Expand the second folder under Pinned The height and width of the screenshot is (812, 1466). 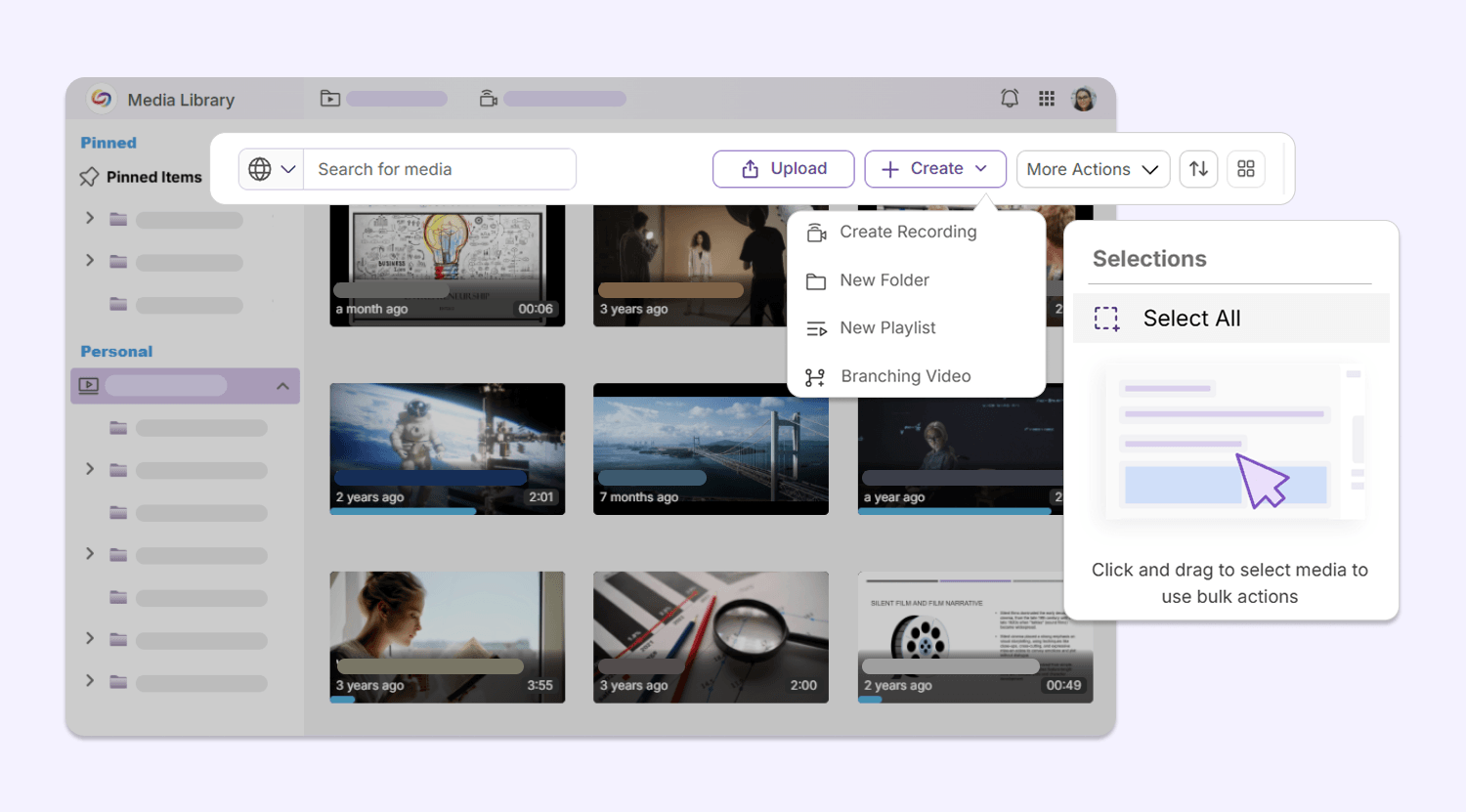point(90,260)
